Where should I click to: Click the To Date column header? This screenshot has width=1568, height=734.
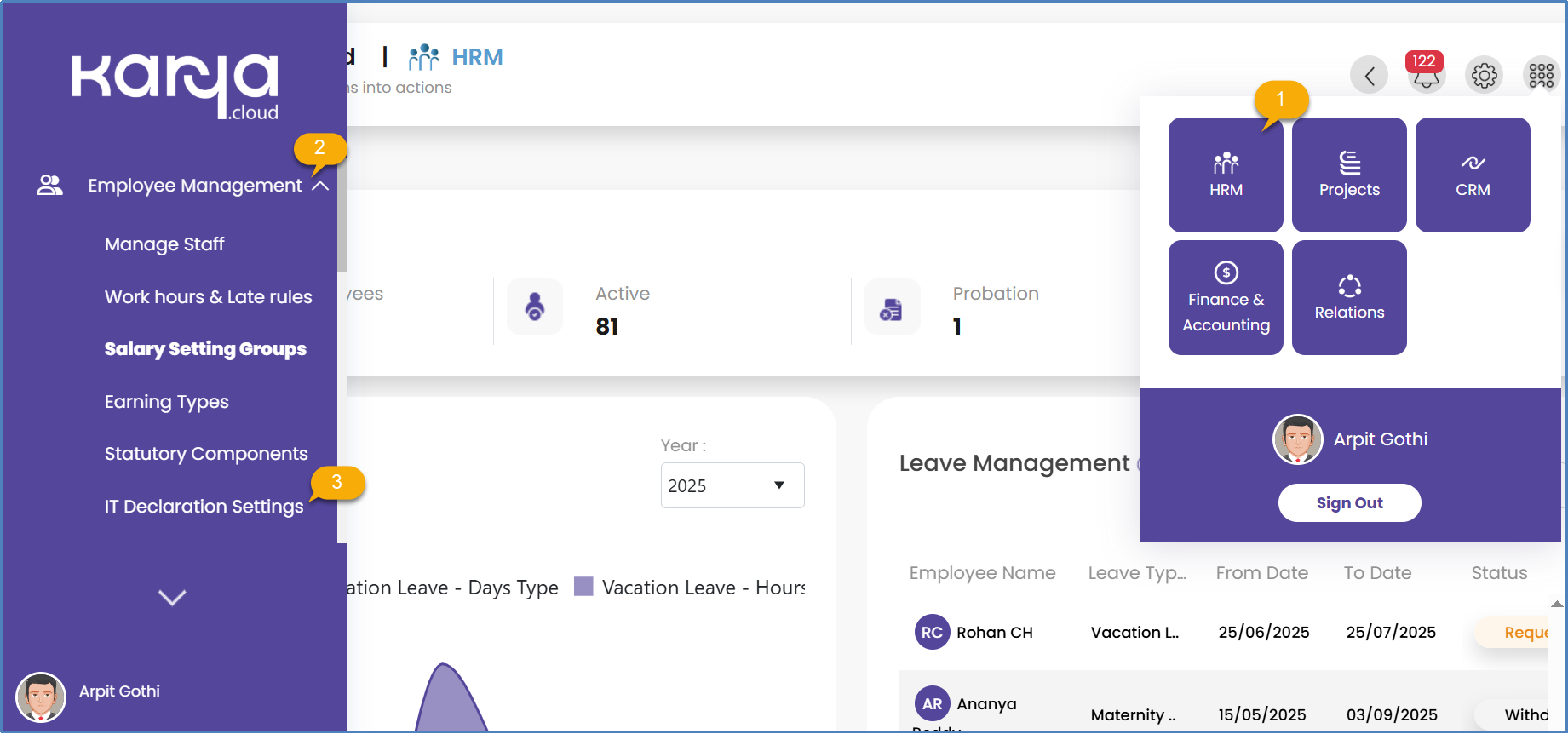click(1377, 573)
